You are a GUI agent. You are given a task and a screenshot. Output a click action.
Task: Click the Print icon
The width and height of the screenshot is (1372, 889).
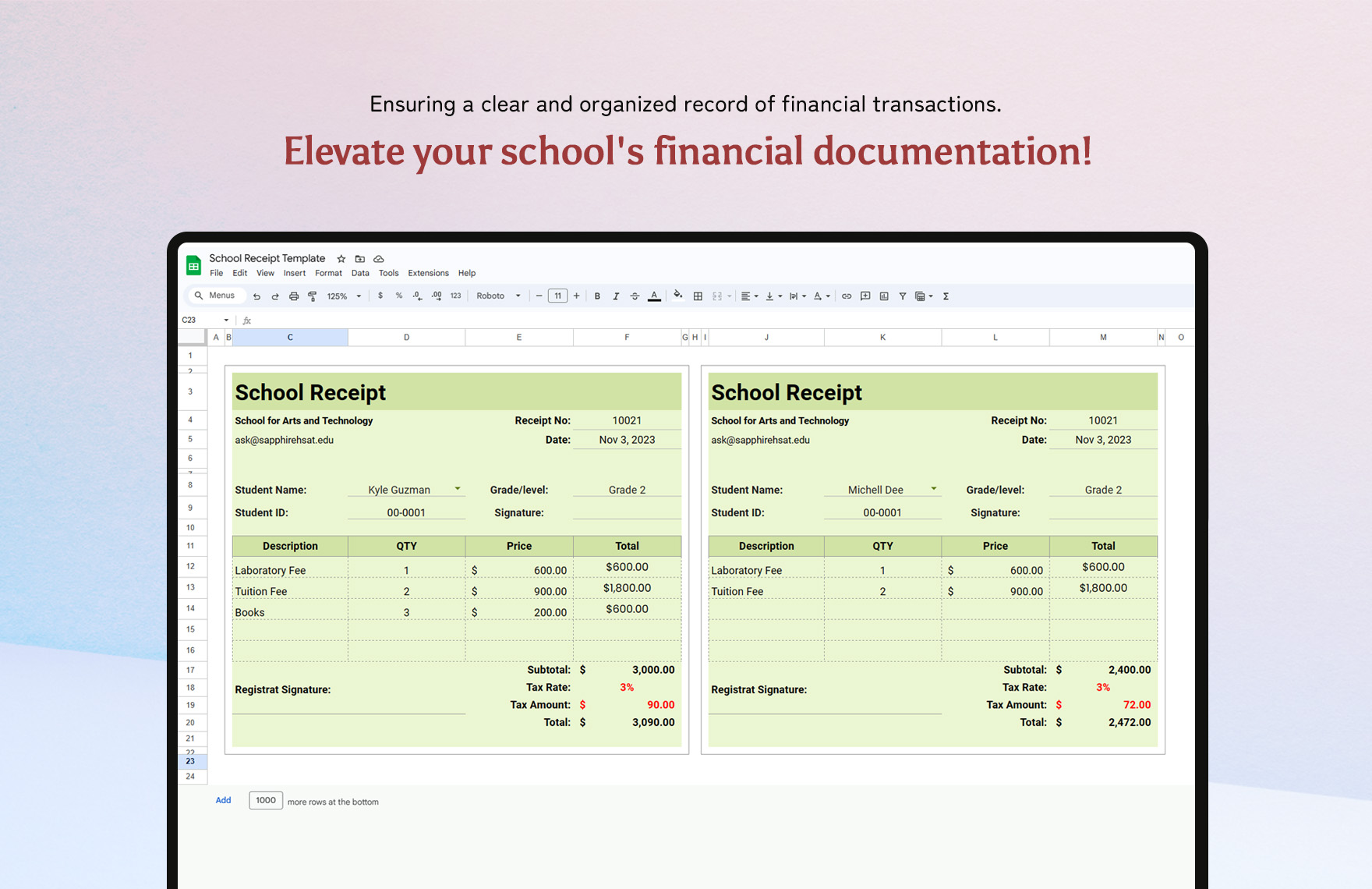(293, 296)
